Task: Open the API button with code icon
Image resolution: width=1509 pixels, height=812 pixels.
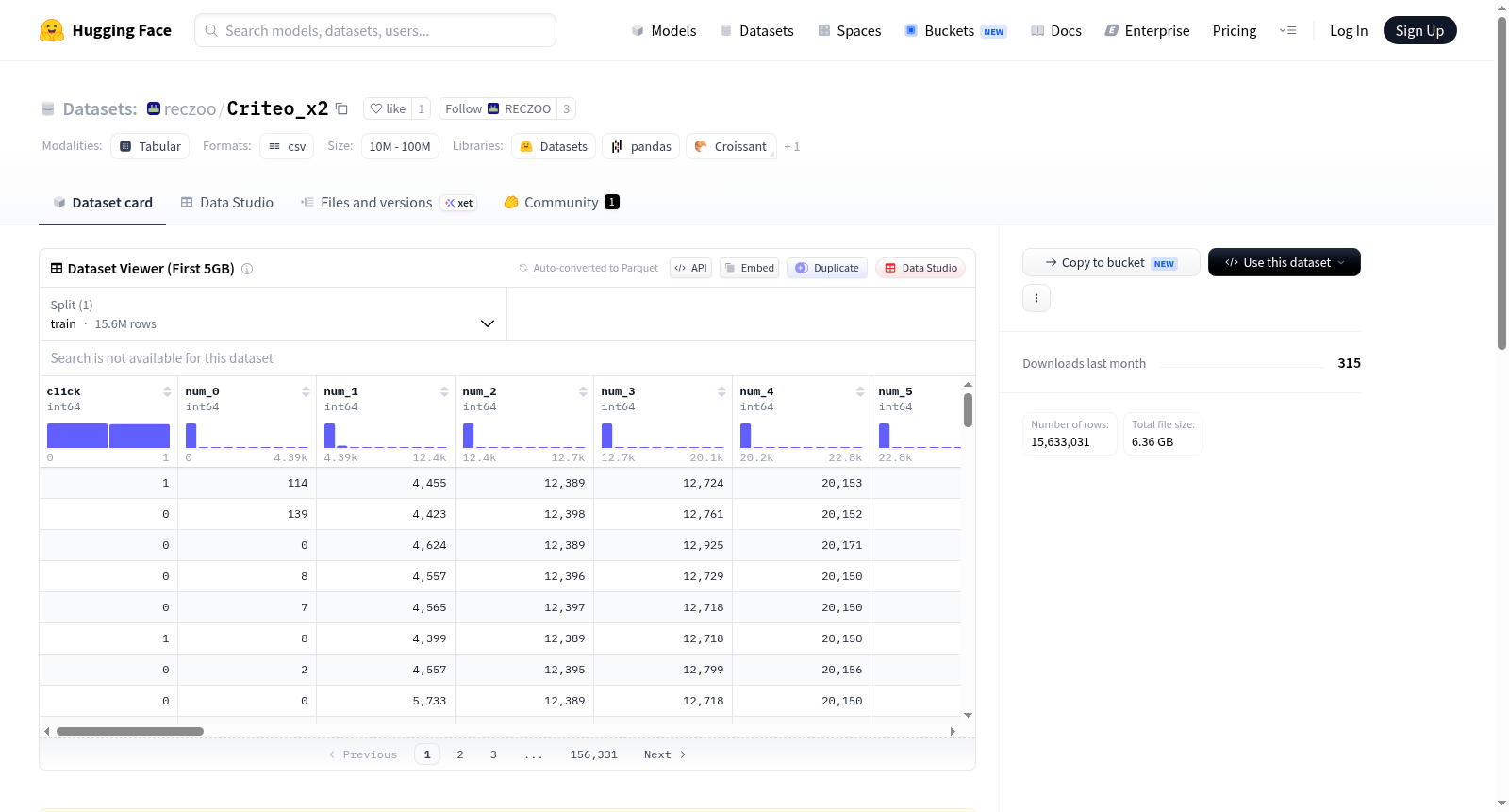Action: (x=690, y=268)
